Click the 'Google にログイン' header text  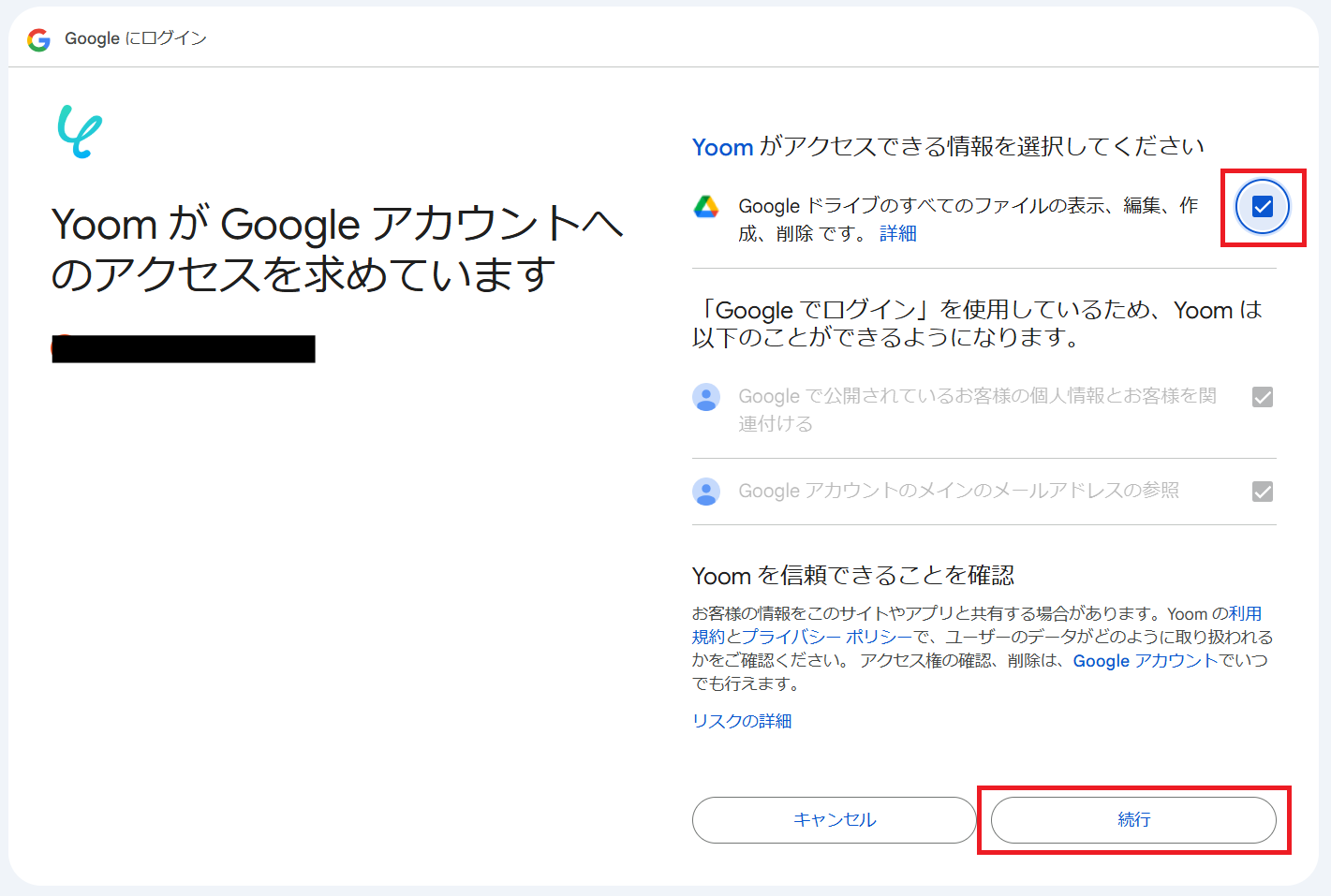(136, 38)
